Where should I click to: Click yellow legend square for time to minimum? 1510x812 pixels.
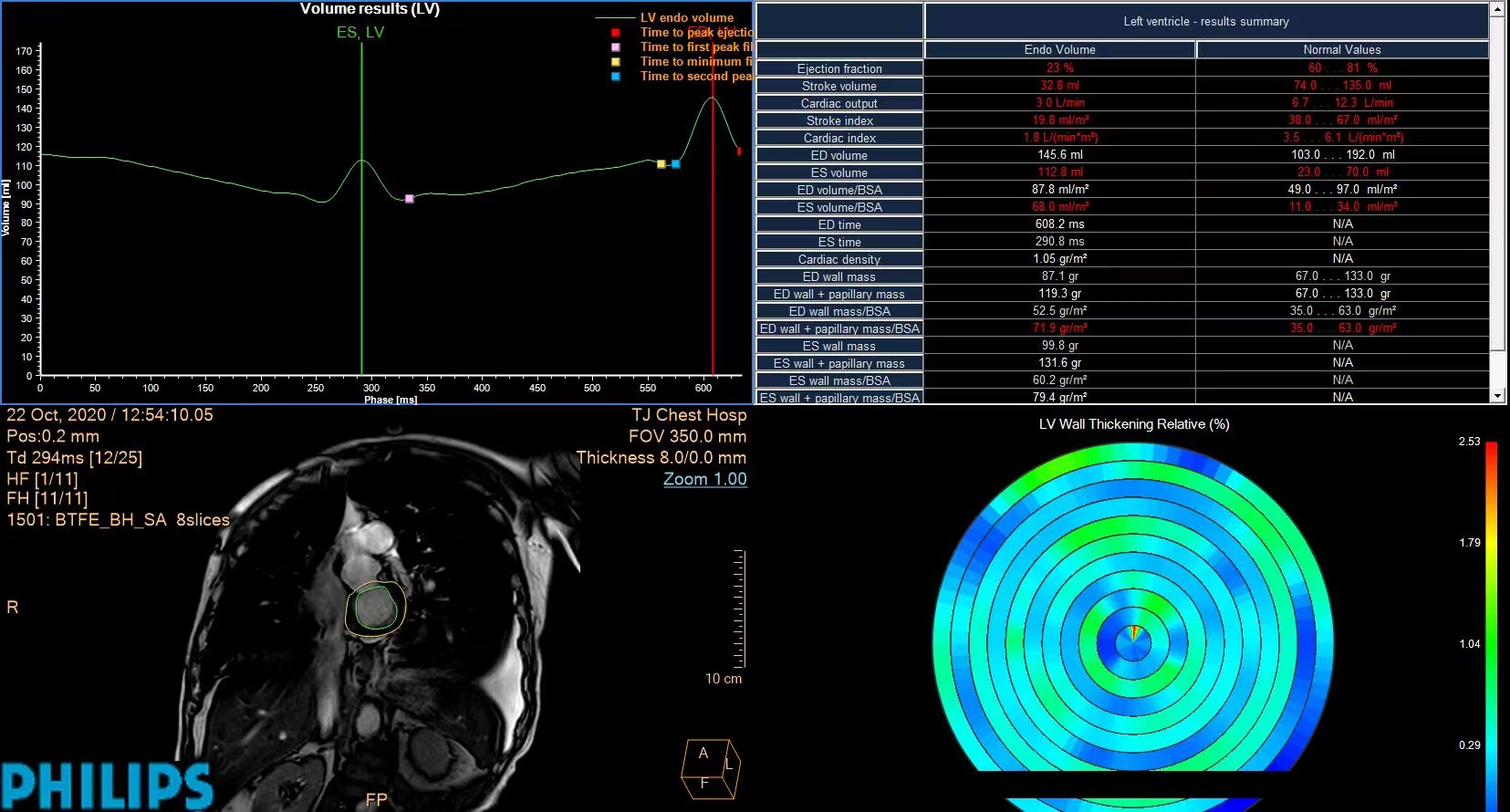(616, 62)
